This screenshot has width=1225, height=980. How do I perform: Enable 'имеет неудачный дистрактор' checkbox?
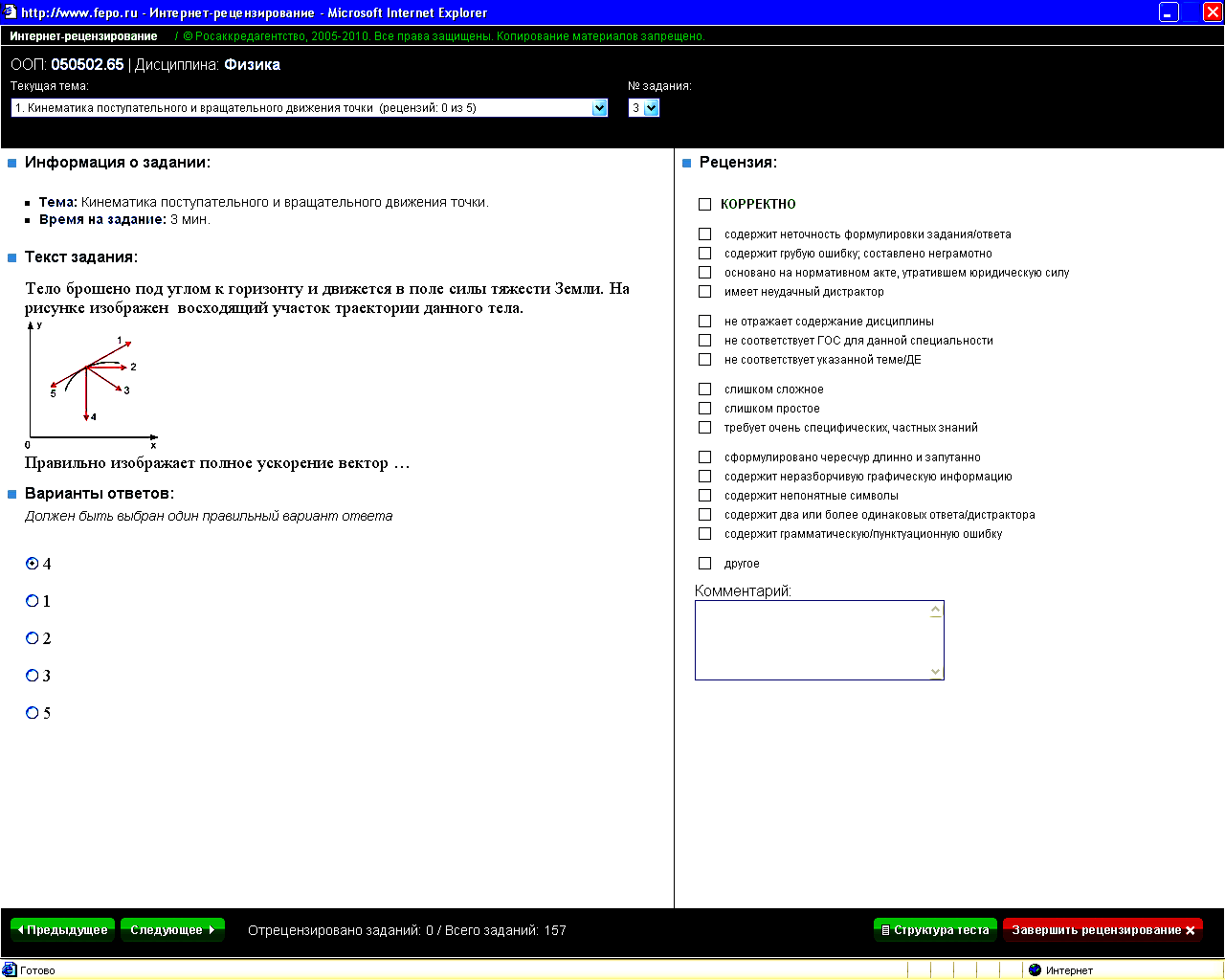[705, 291]
